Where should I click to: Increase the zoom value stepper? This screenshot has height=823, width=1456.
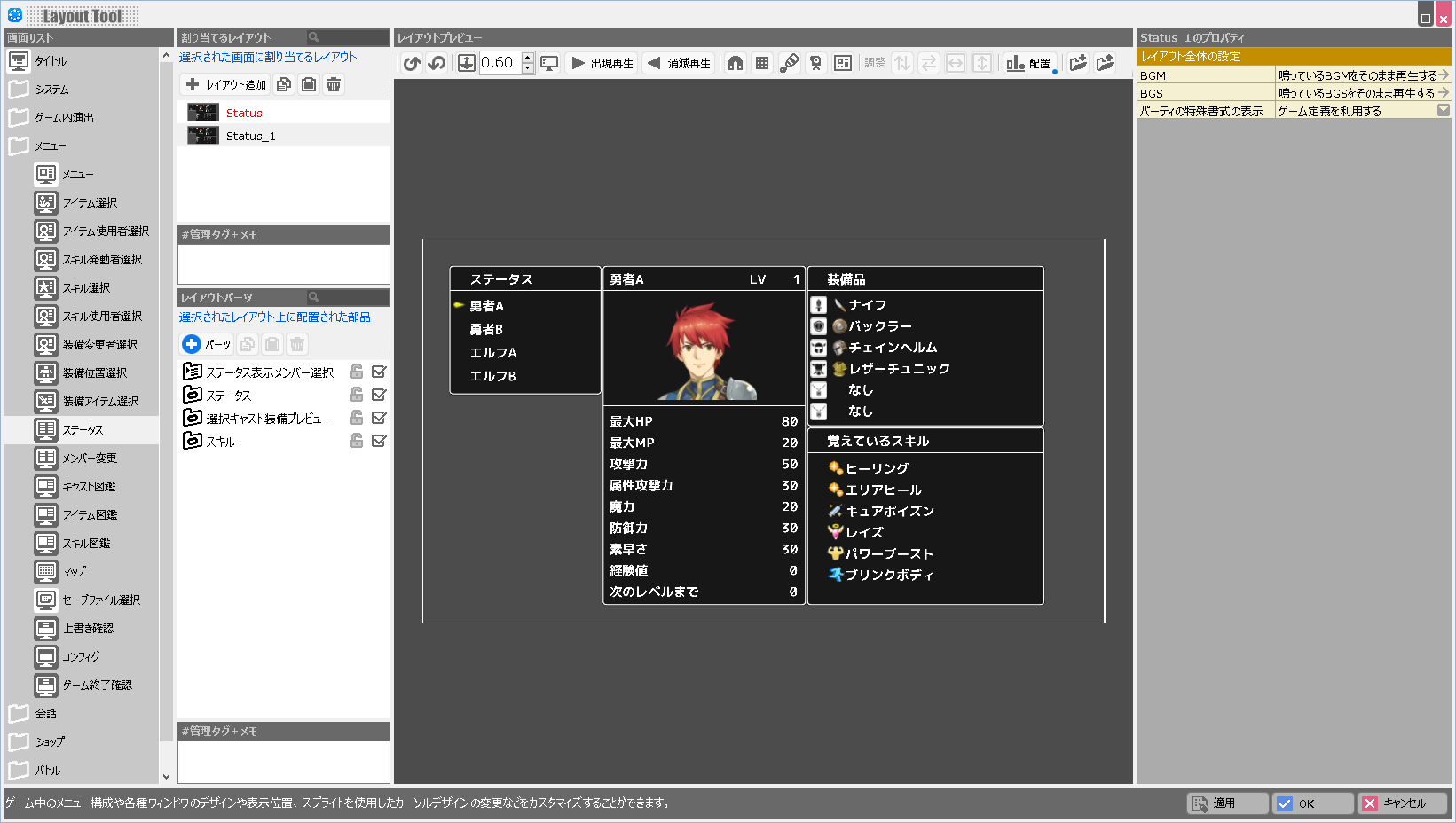(x=528, y=58)
